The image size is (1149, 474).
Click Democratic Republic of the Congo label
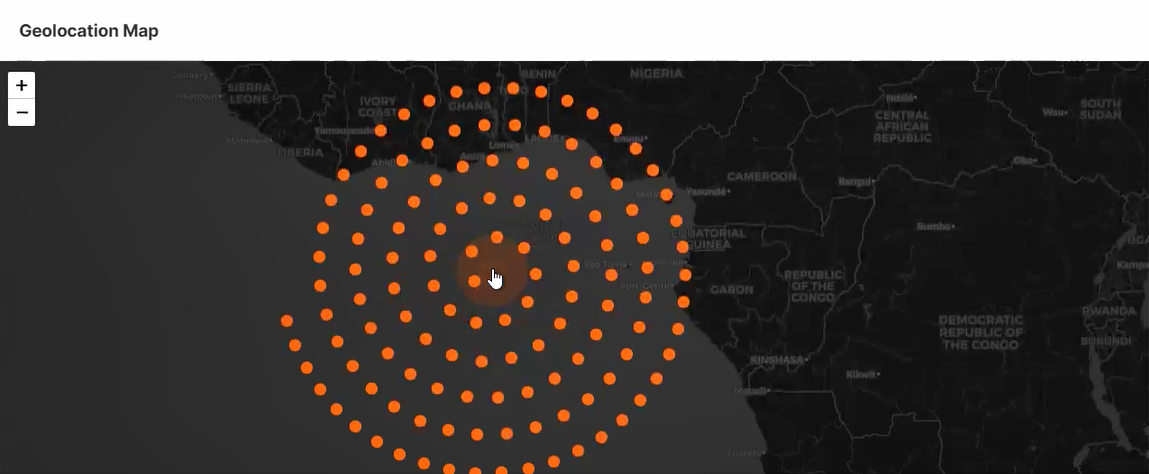point(980,332)
